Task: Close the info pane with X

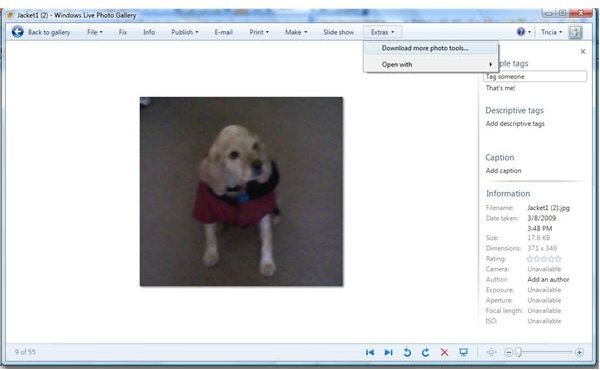Action: [583, 51]
